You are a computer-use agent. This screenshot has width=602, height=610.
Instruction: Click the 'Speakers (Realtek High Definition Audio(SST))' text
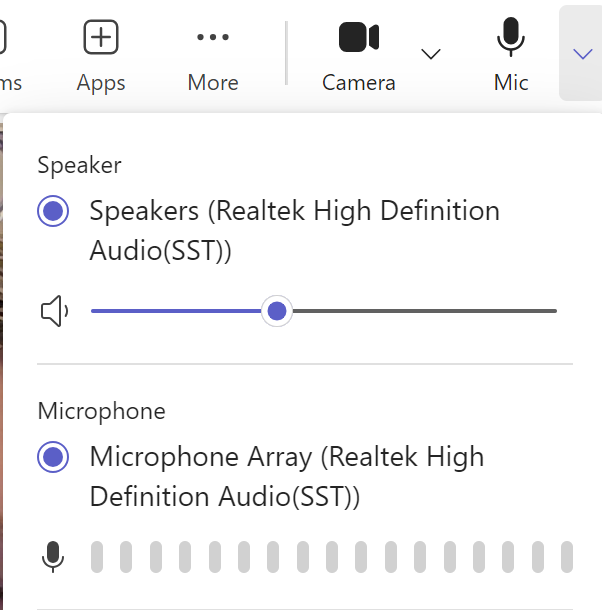pos(295,231)
